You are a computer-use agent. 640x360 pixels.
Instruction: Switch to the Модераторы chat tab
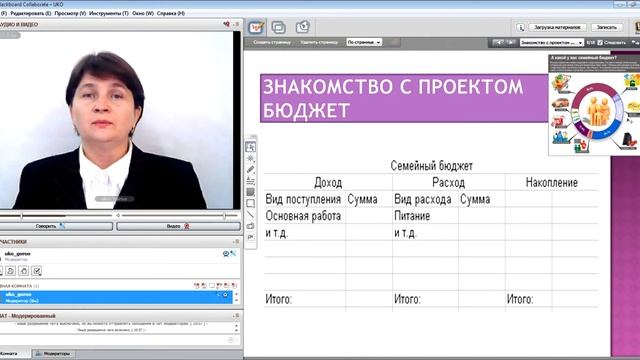coord(53,353)
